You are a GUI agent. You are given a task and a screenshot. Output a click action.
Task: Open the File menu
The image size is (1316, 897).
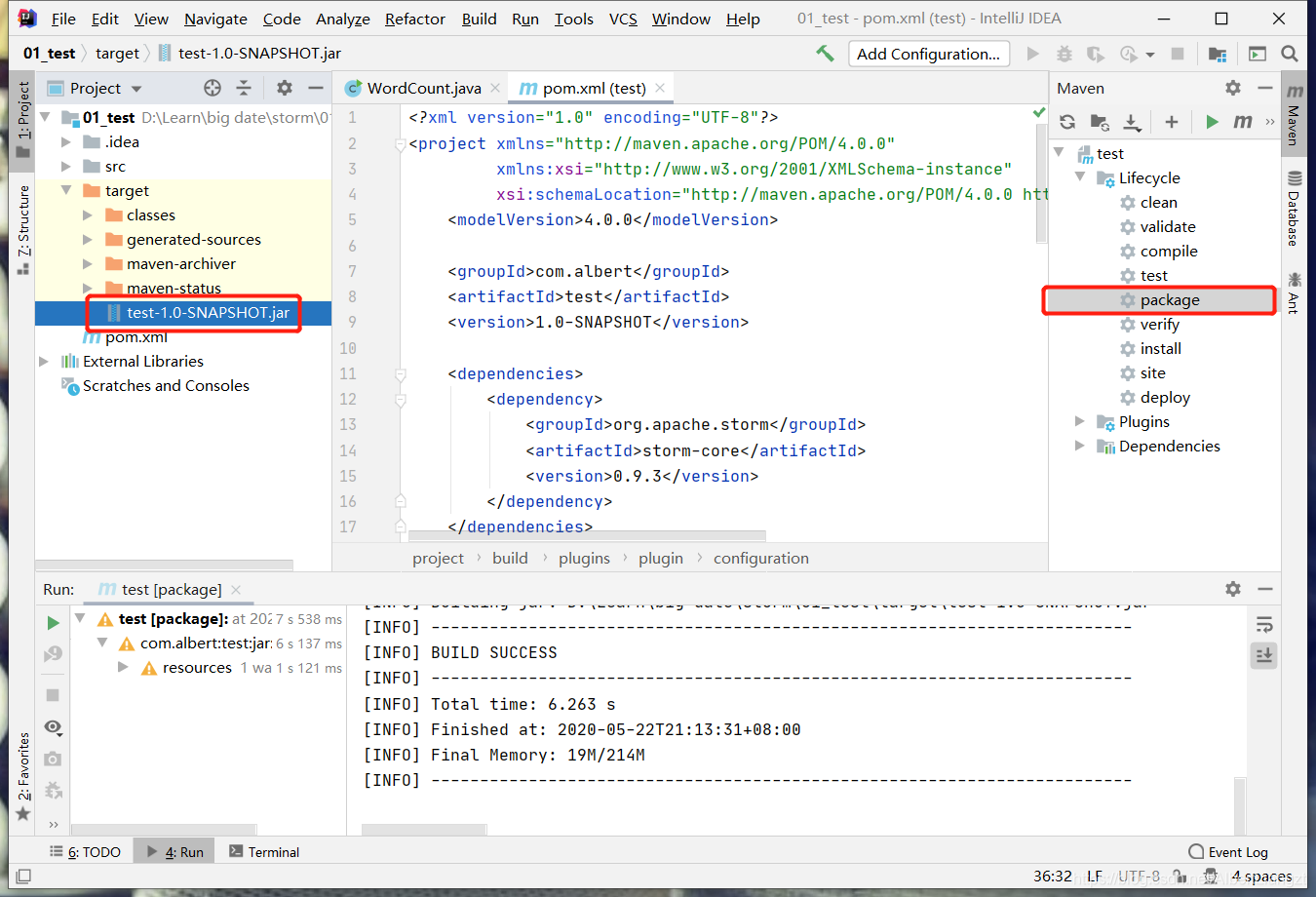click(x=63, y=19)
